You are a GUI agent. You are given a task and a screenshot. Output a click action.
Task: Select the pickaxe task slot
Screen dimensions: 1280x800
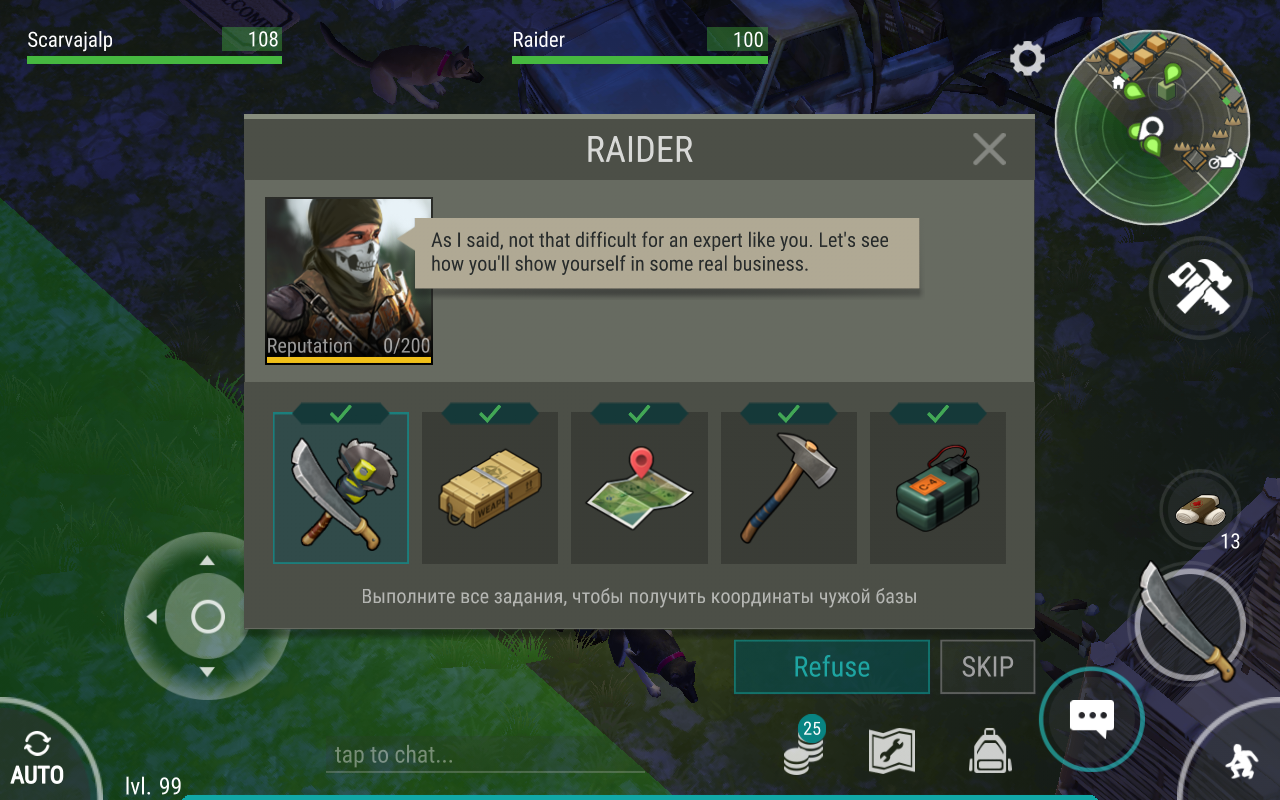788,488
